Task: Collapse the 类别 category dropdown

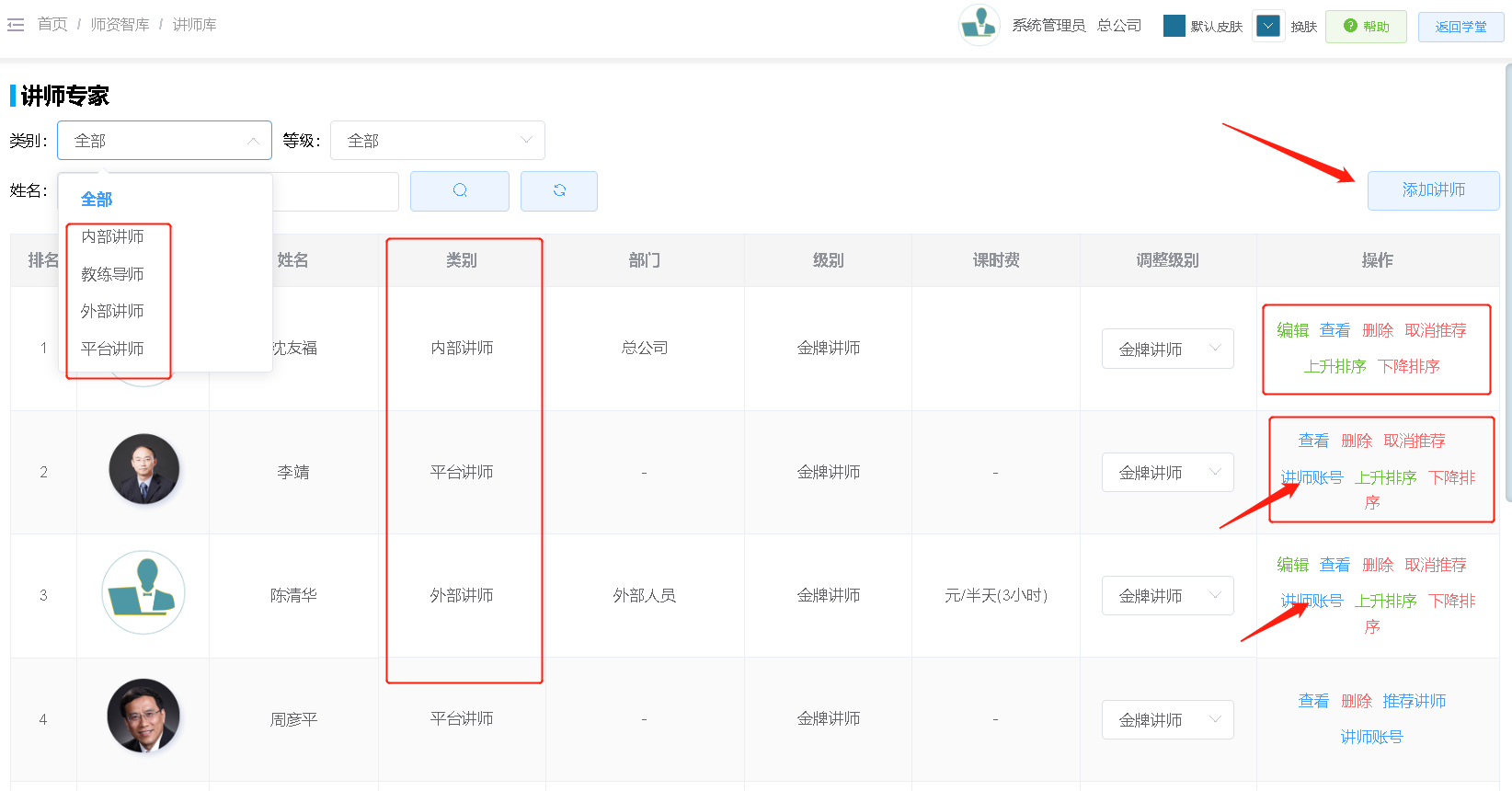Action: (164, 141)
